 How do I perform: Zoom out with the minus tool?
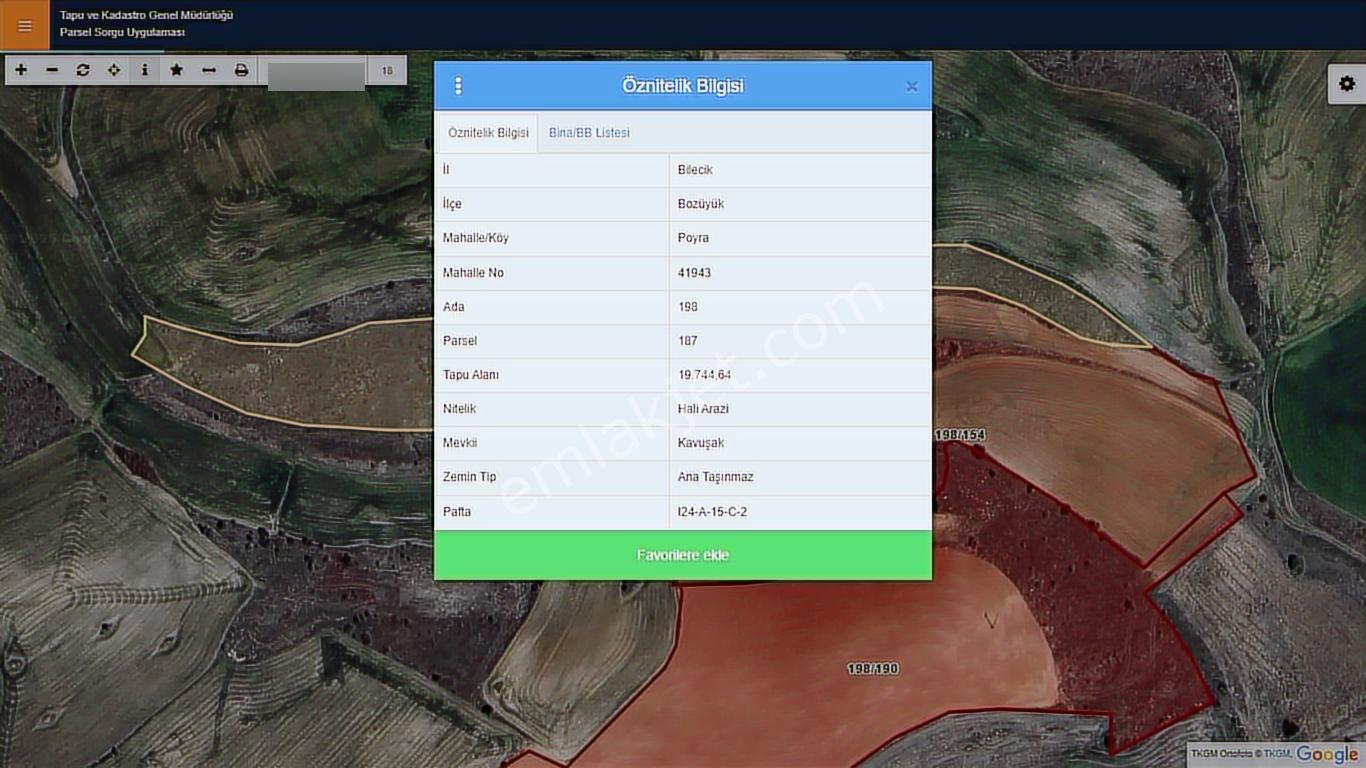point(52,70)
